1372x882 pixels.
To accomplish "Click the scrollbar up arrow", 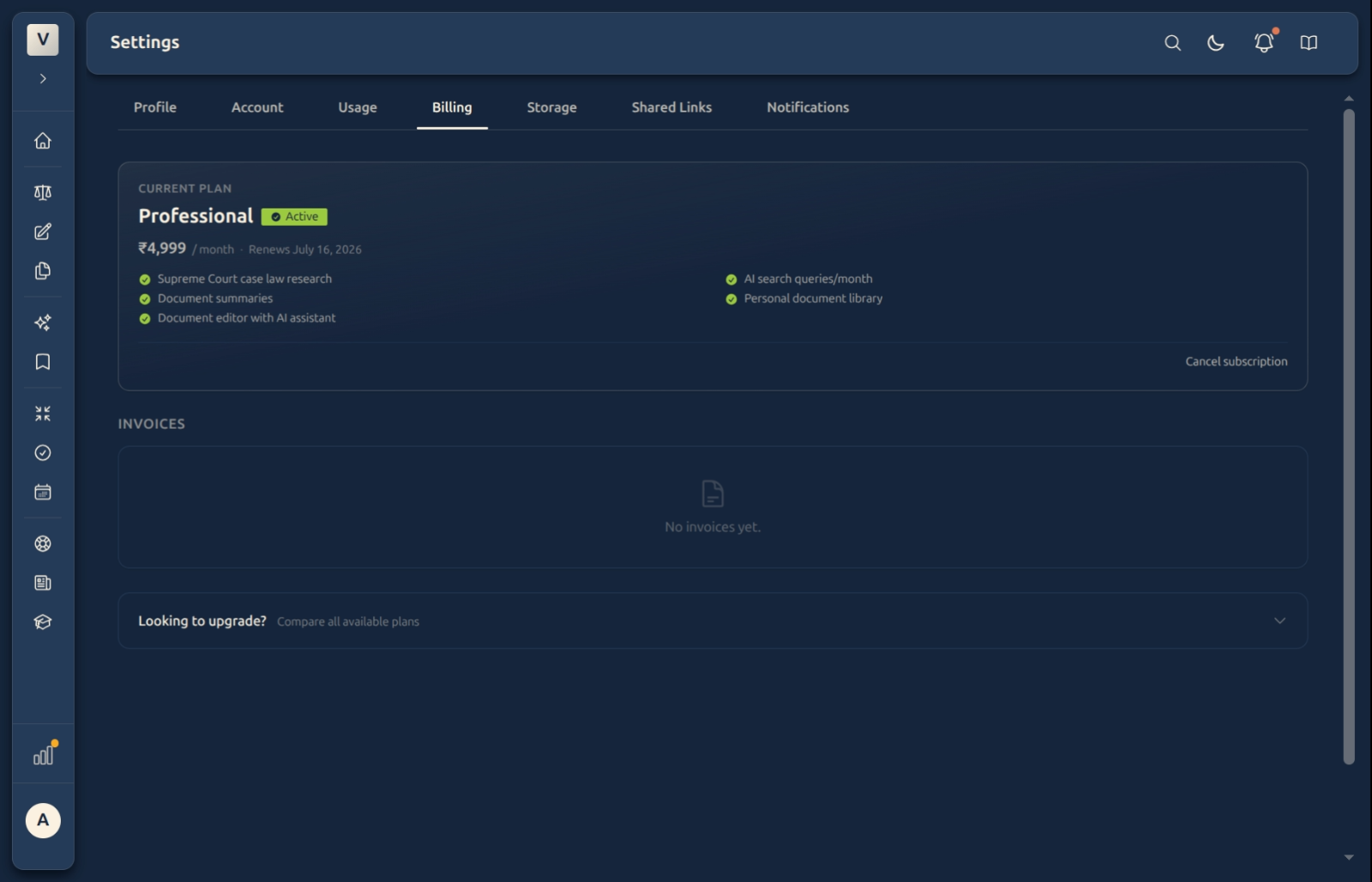I will pos(1349,99).
